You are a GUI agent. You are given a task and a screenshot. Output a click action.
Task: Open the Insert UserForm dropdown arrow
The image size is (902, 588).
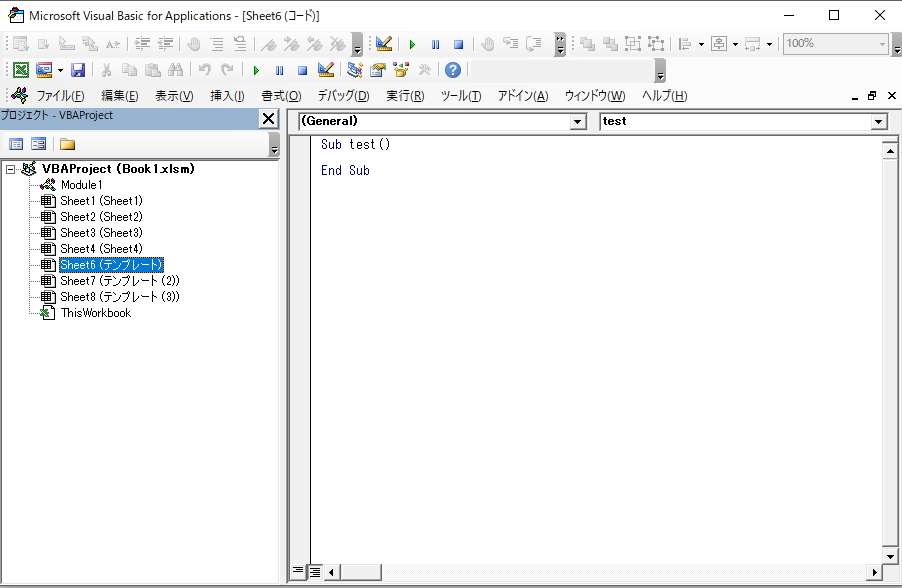pyautogui.click(x=60, y=71)
